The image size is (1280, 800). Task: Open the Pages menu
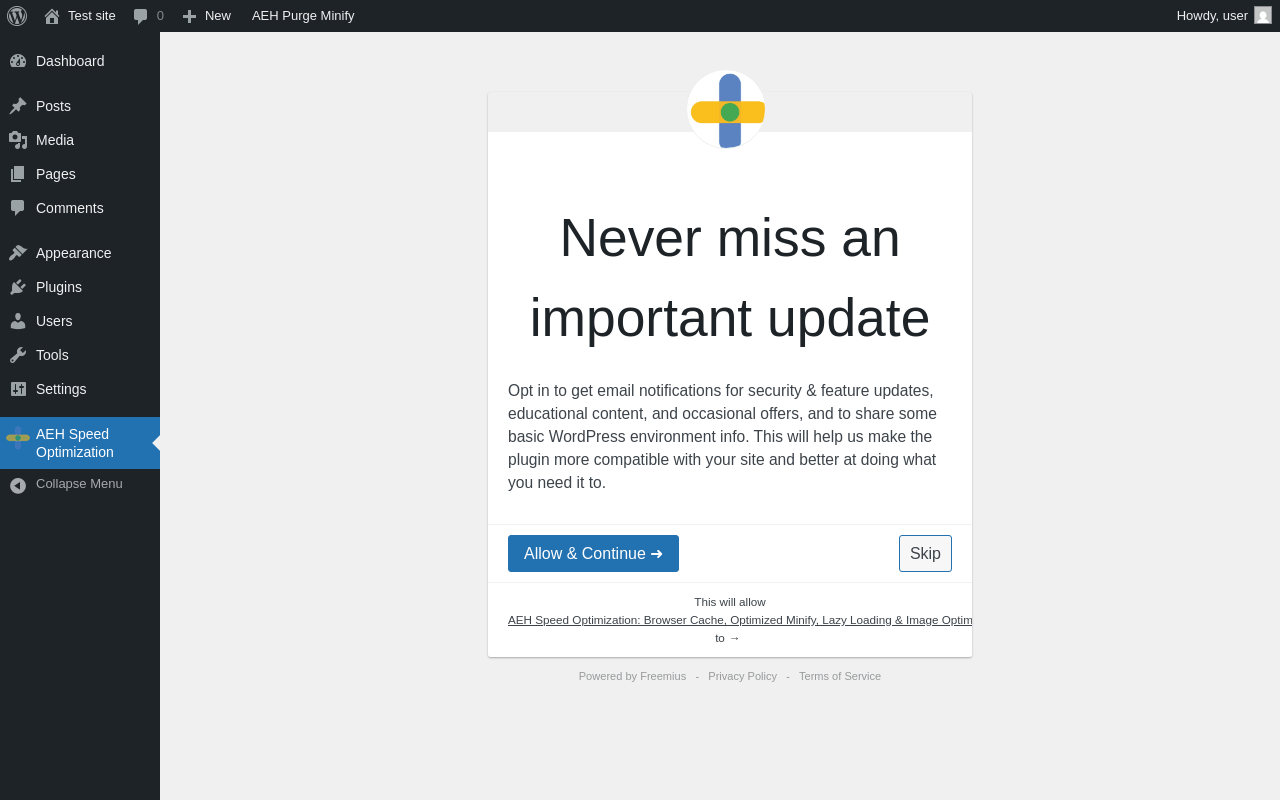tap(80, 174)
